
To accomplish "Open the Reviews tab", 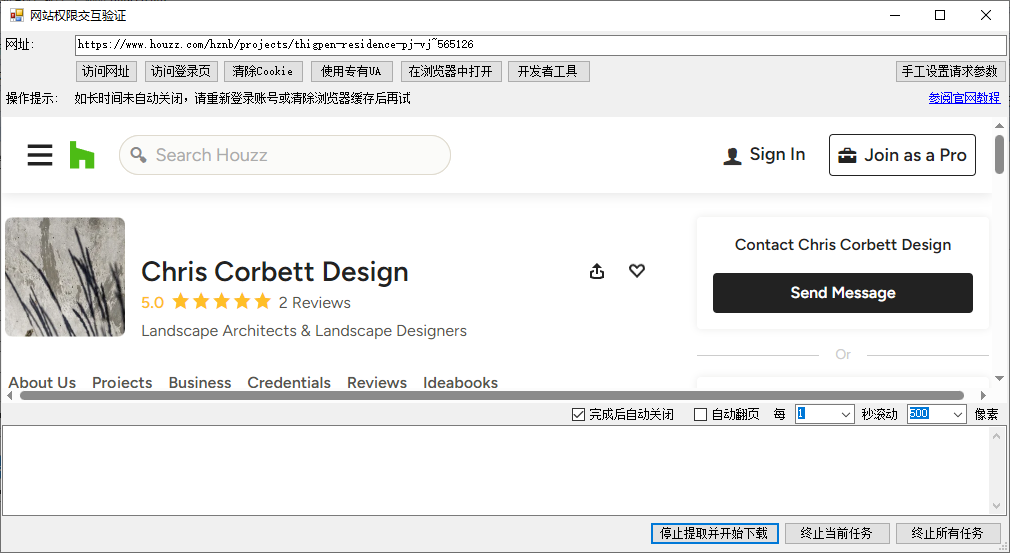I will click(x=377, y=382).
